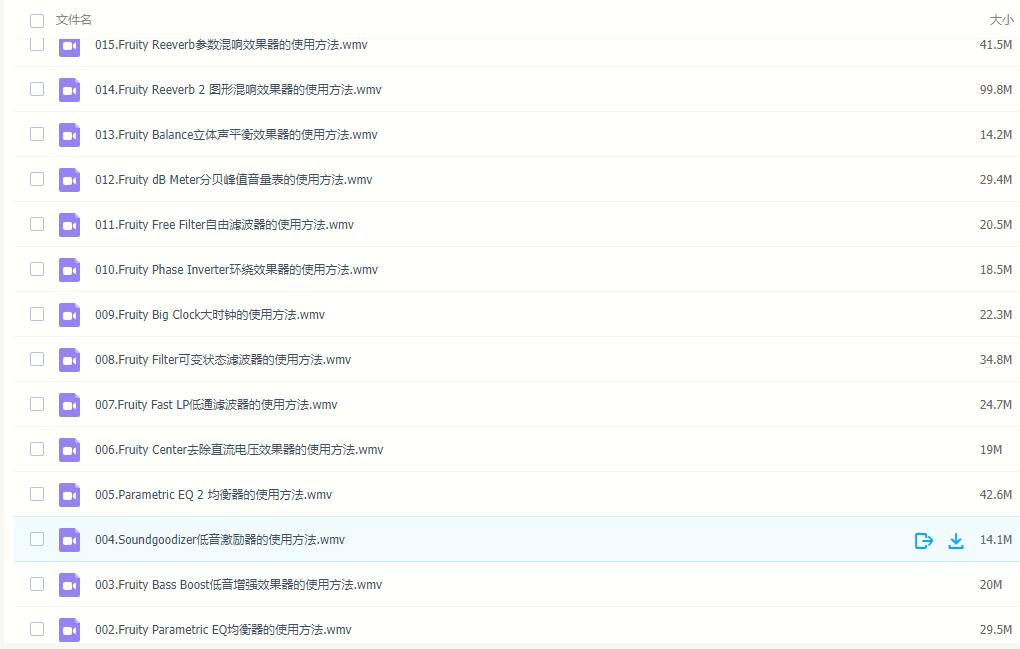Screen dimensions: 1020x649
Task: Open 008.Fruity Filter可变状态滤波器 file name
Action: [223, 360]
